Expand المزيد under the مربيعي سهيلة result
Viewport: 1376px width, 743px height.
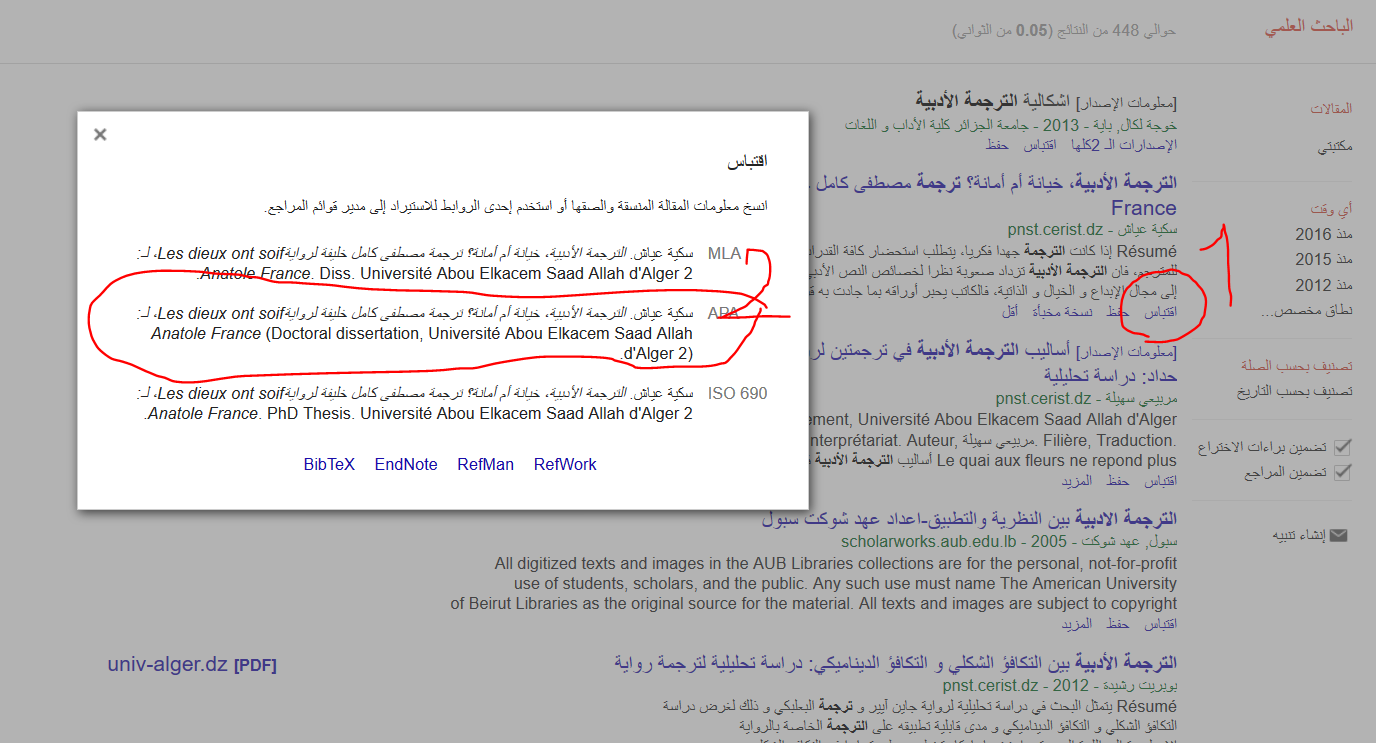click(x=1077, y=481)
